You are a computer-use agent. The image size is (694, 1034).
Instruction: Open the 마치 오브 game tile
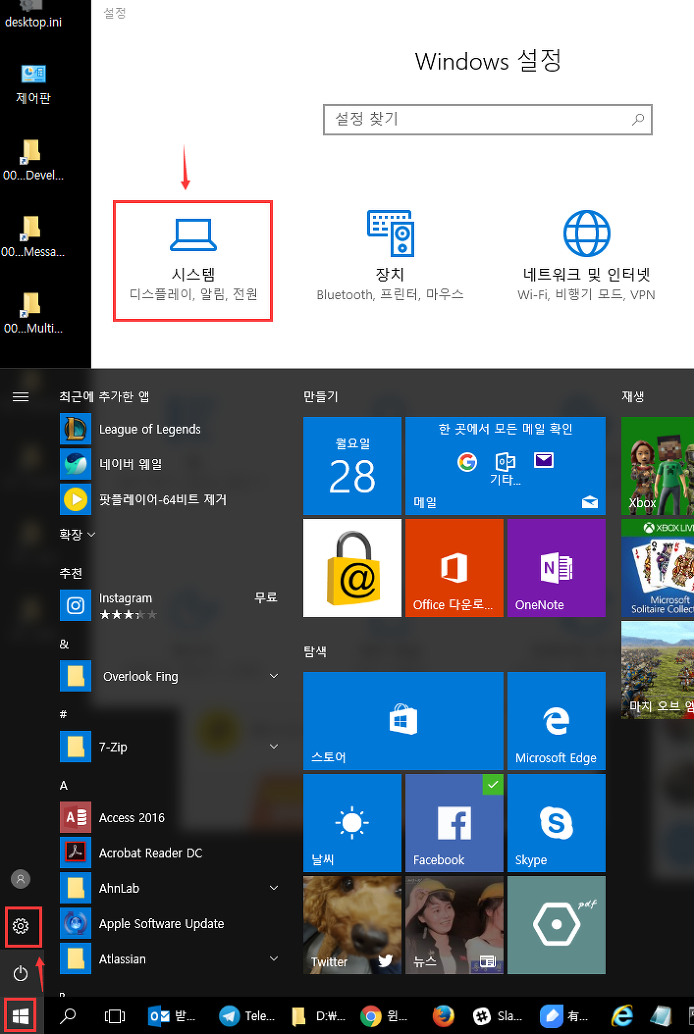click(658, 670)
